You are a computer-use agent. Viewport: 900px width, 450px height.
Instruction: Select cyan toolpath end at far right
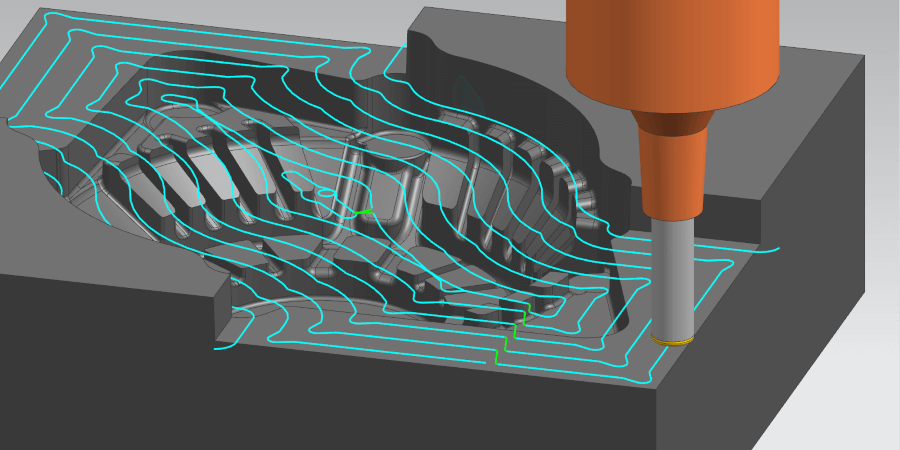pyautogui.click(x=778, y=246)
